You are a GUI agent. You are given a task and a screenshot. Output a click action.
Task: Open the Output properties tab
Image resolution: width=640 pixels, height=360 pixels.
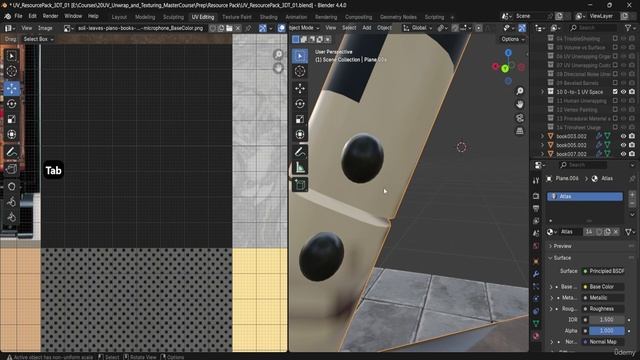point(536,209)
